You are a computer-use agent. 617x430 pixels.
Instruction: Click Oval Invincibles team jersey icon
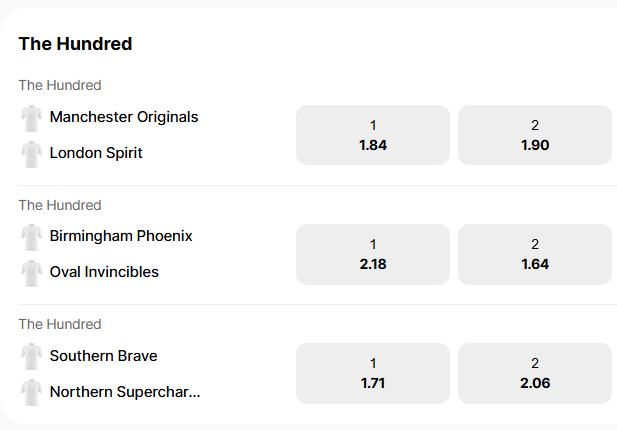(x=30, y=273)
